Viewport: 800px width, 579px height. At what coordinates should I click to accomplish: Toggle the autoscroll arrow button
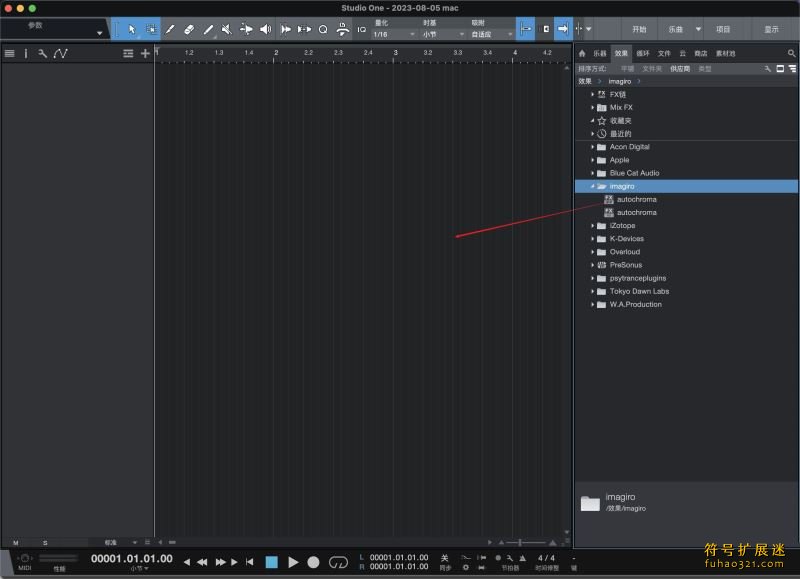[563, 29]
